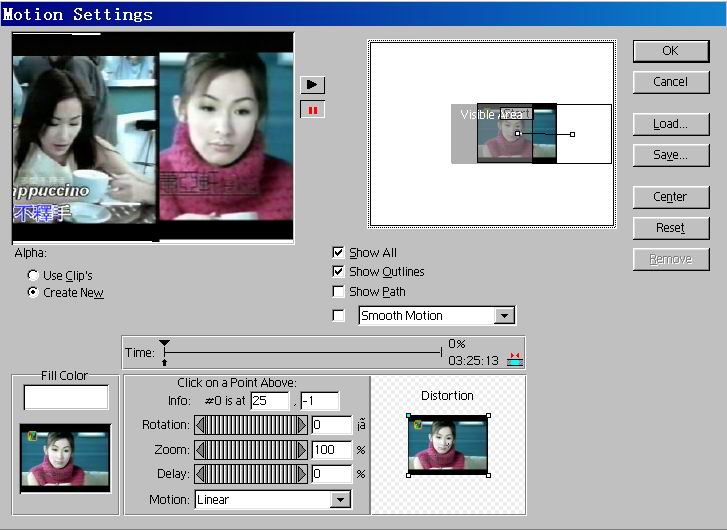The width and height of the screenshot is (727, 530).
Task: Toggle the Show Path checkbox
Action: tap(338, 292)
